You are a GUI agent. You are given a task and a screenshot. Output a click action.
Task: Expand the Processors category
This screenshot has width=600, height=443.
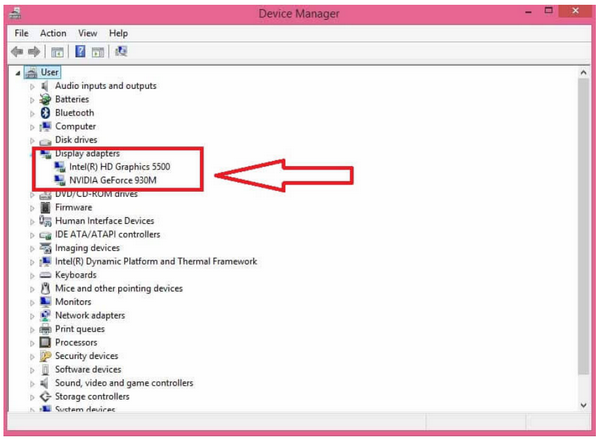(x=32, y=342)
